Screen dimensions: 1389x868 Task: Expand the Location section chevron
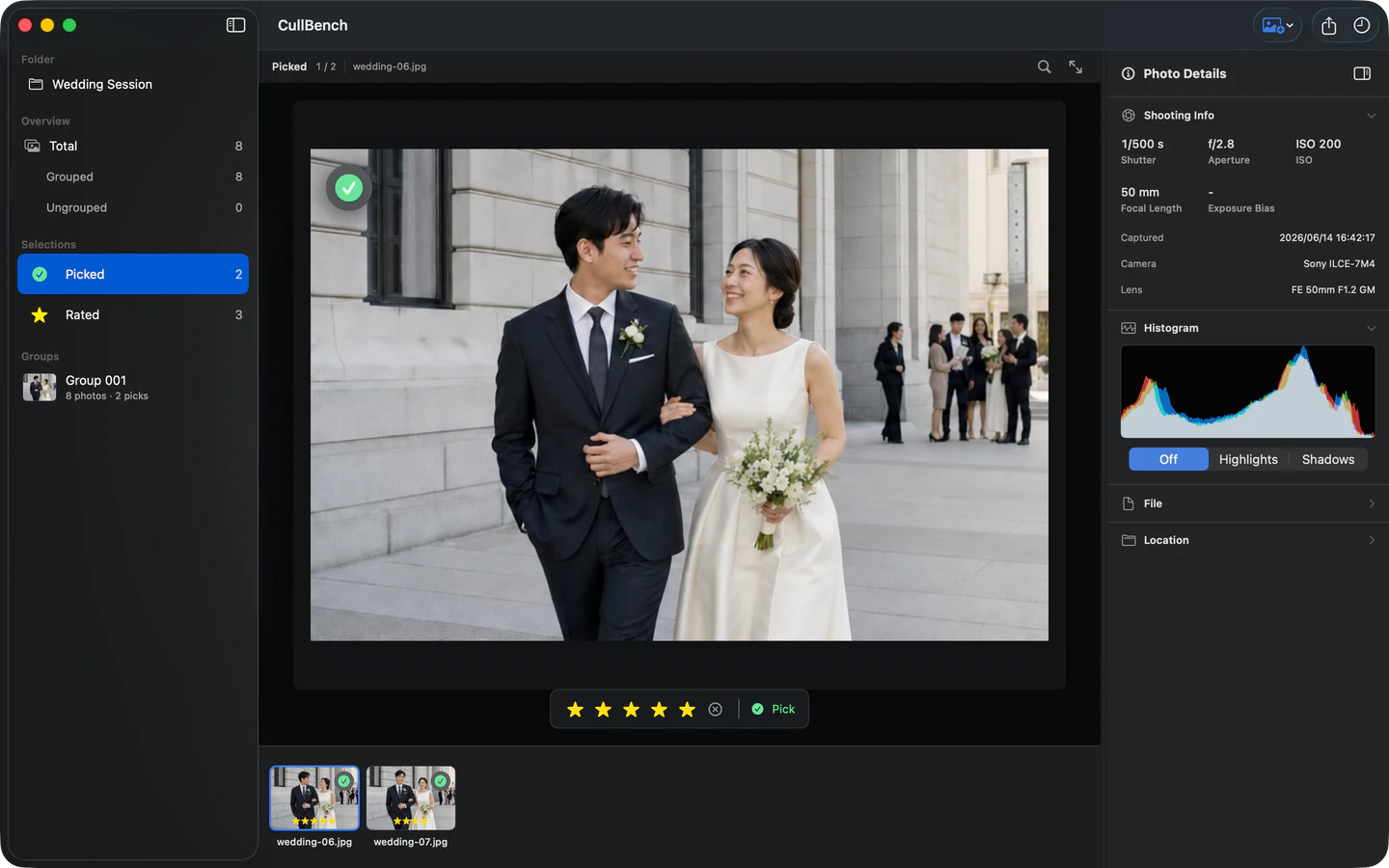point(1372,541)
